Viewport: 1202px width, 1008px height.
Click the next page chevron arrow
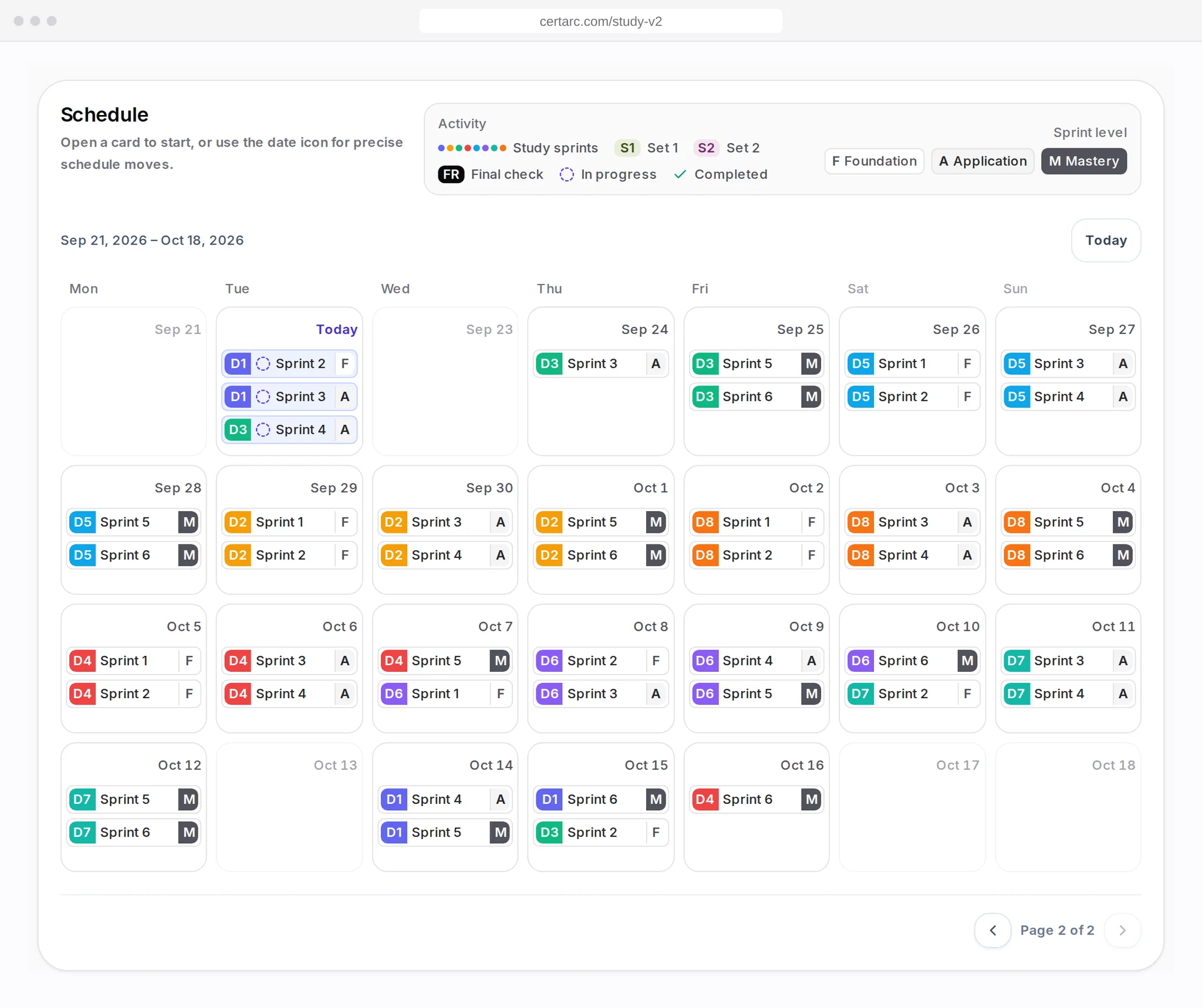coord(1122,931)
